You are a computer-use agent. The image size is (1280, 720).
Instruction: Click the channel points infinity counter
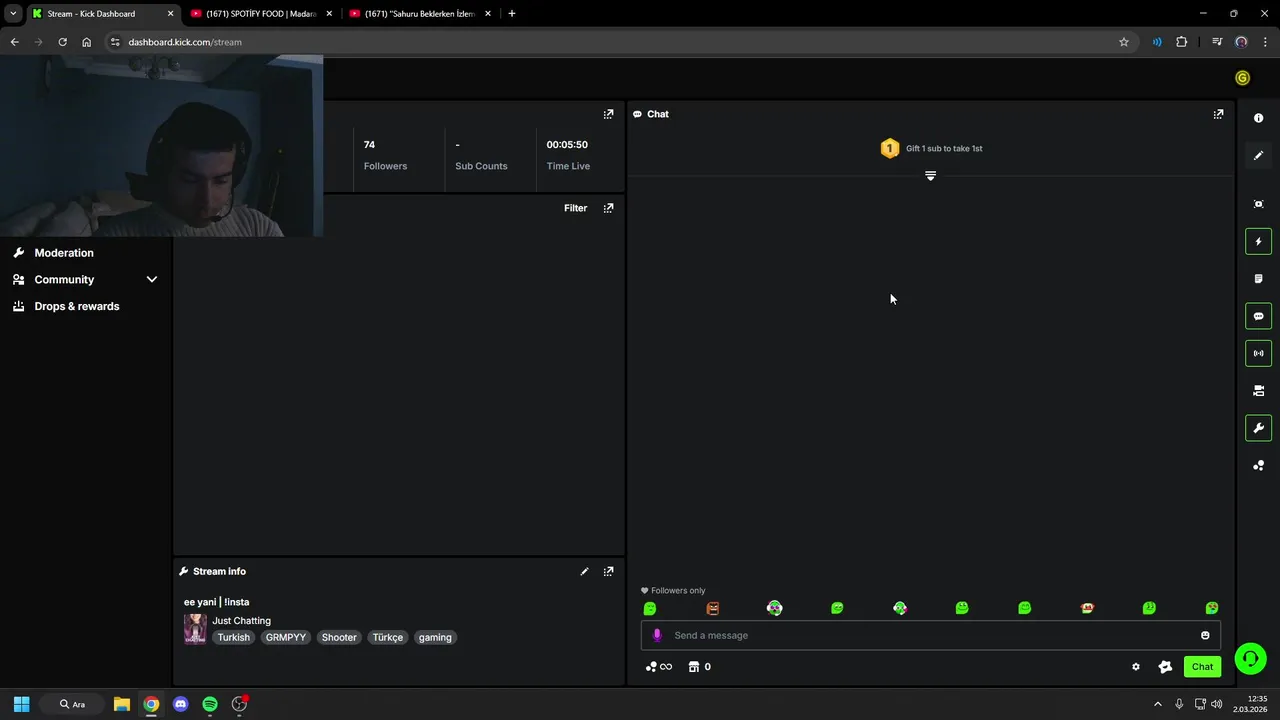[659, 667]
